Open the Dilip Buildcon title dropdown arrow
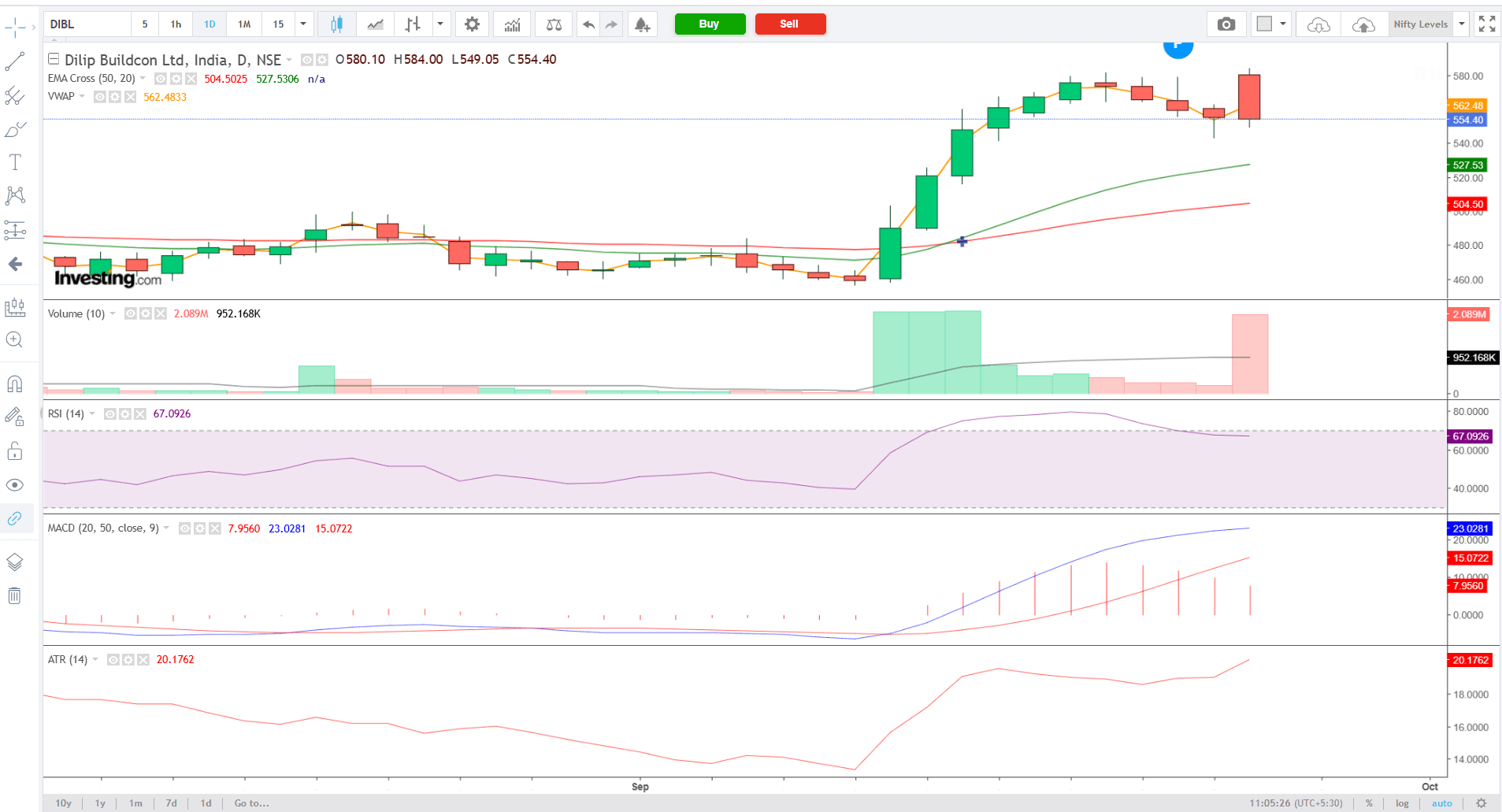Image resolution: width=1502 pixels, height=812 pixels. [x=289, y=60]
